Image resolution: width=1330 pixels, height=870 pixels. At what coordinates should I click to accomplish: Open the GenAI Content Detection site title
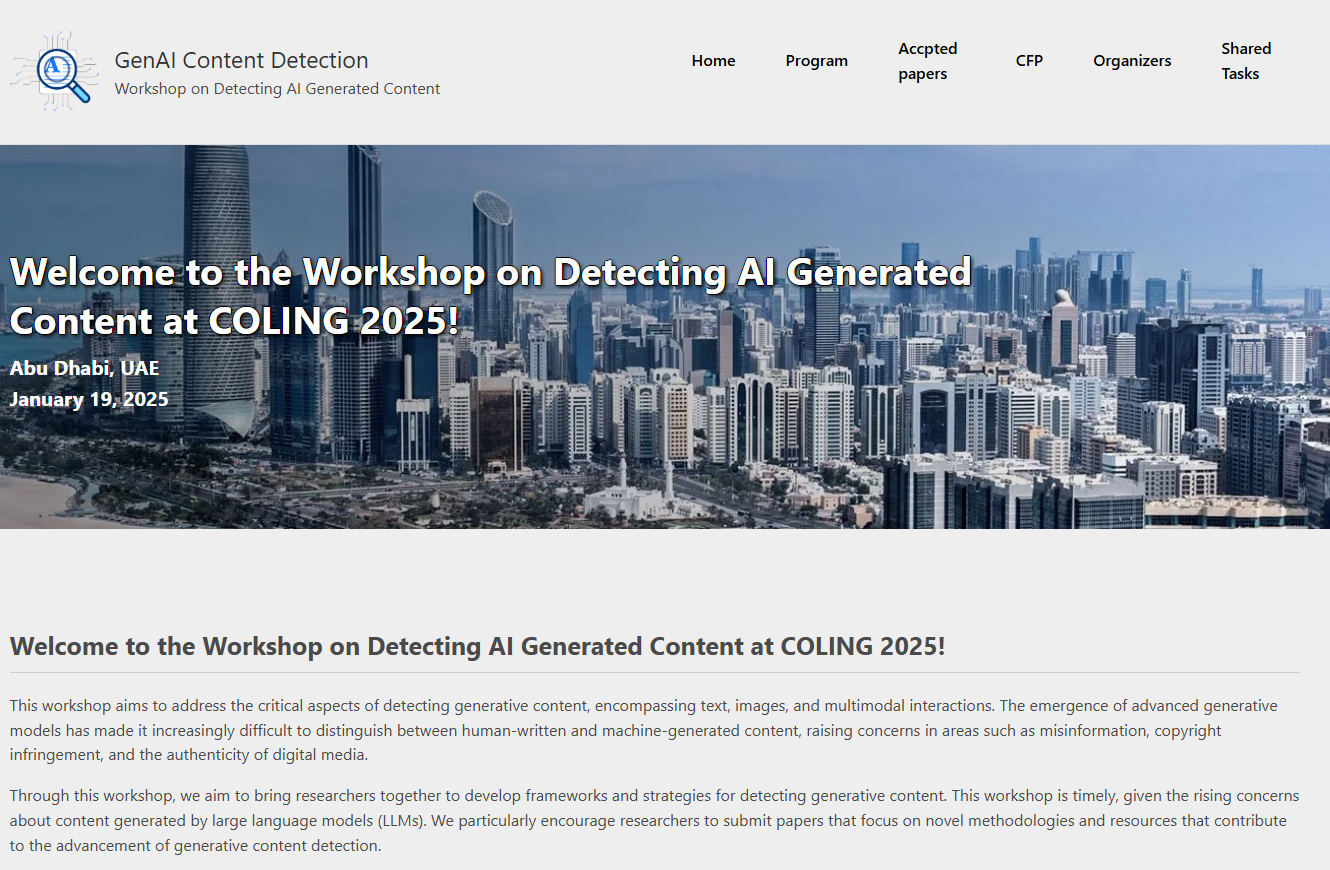click(241, 60)
